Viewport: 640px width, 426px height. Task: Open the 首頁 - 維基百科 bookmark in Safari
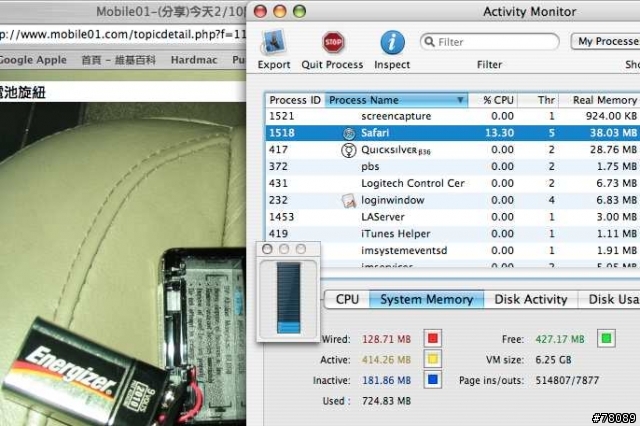pyautogui.click(x=118, y=60)
